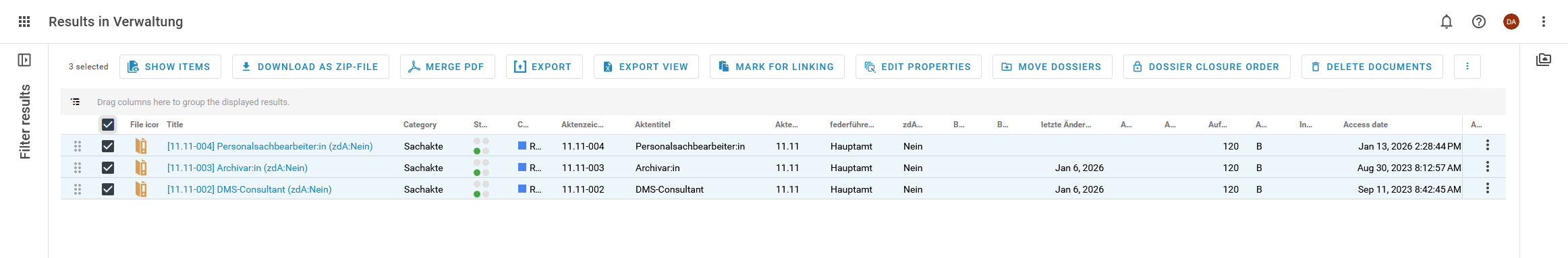Click blue color square in 11.11-003 row
This screenshot has height=258, width=1568.
(522, 167)
